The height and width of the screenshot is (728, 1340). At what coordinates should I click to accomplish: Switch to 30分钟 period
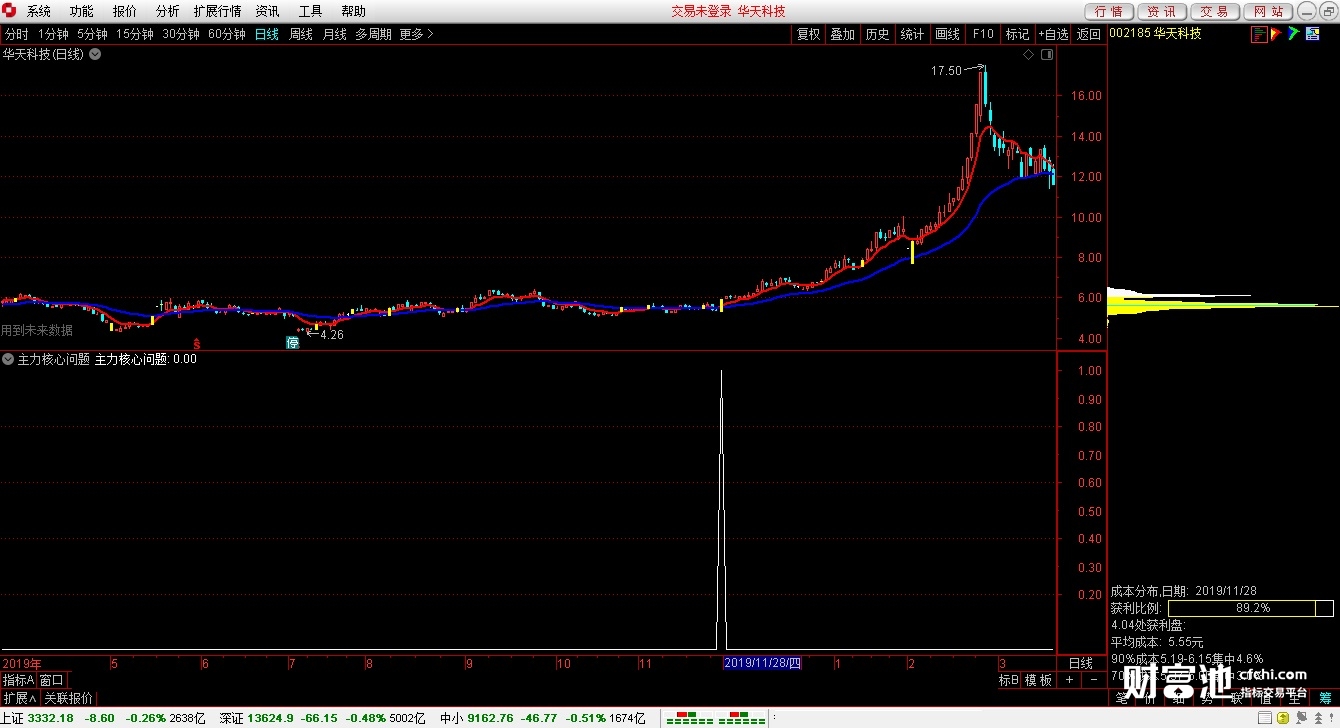pyautogui.click(x=181, y=34)
